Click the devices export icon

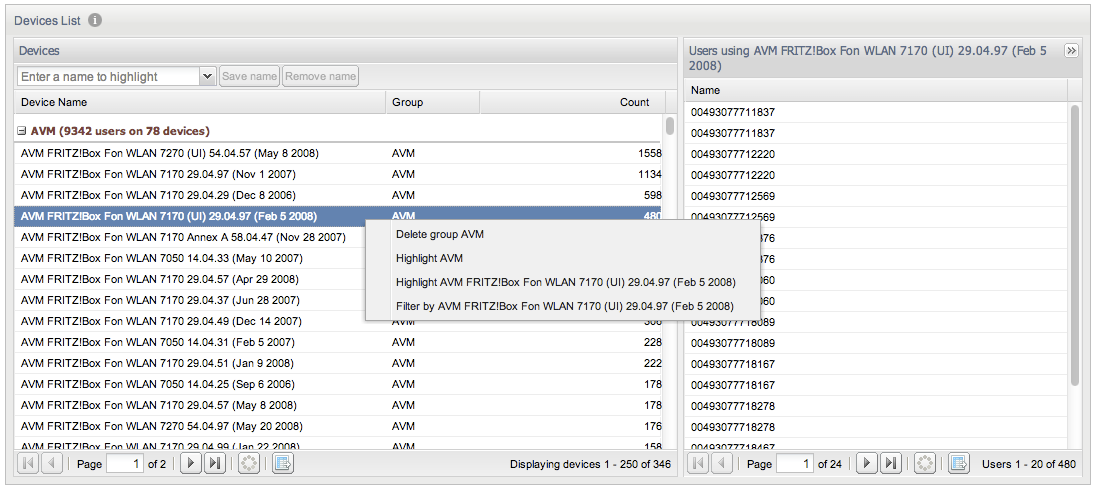tap(282, 464)
